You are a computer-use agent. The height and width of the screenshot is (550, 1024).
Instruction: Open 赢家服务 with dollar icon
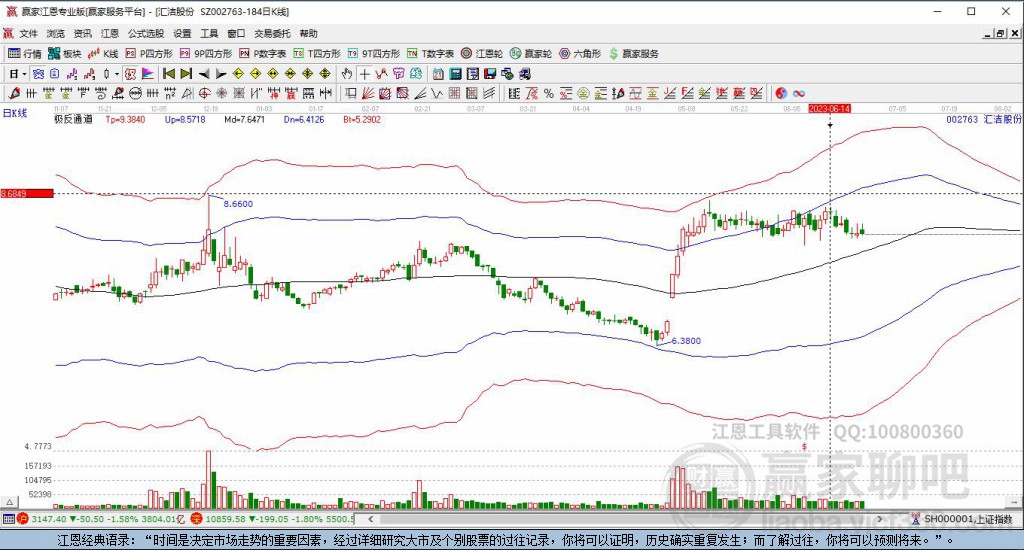(x=633, y=54)
